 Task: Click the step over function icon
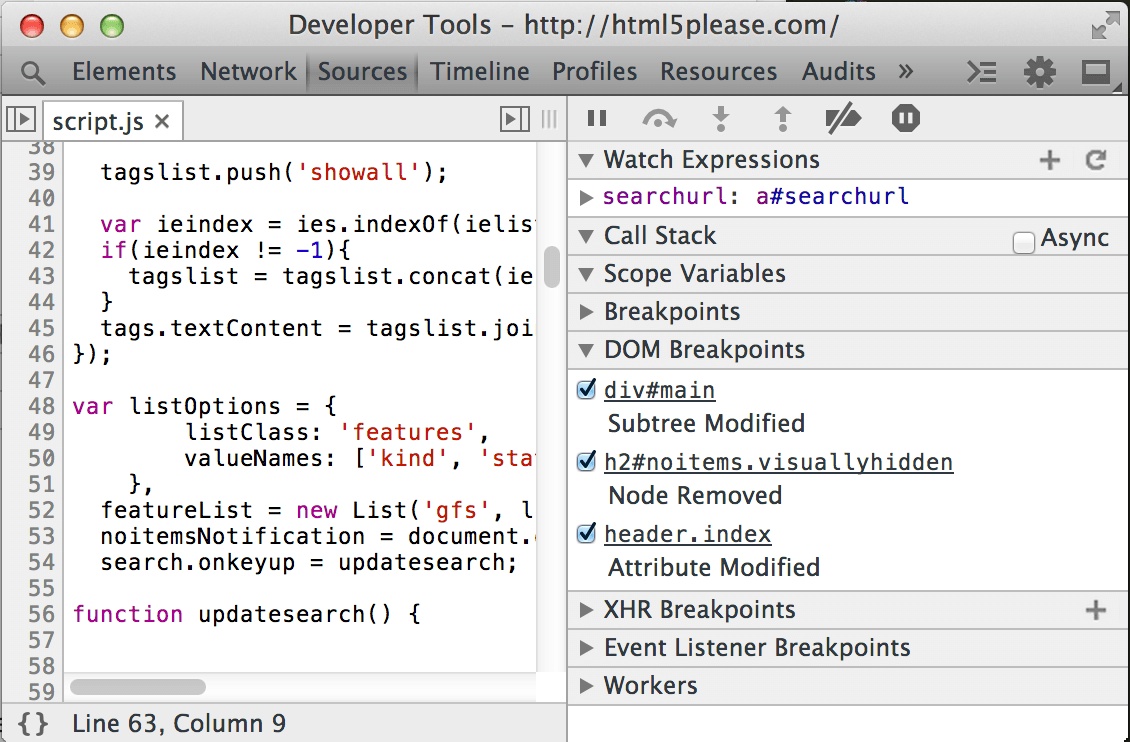658,120
